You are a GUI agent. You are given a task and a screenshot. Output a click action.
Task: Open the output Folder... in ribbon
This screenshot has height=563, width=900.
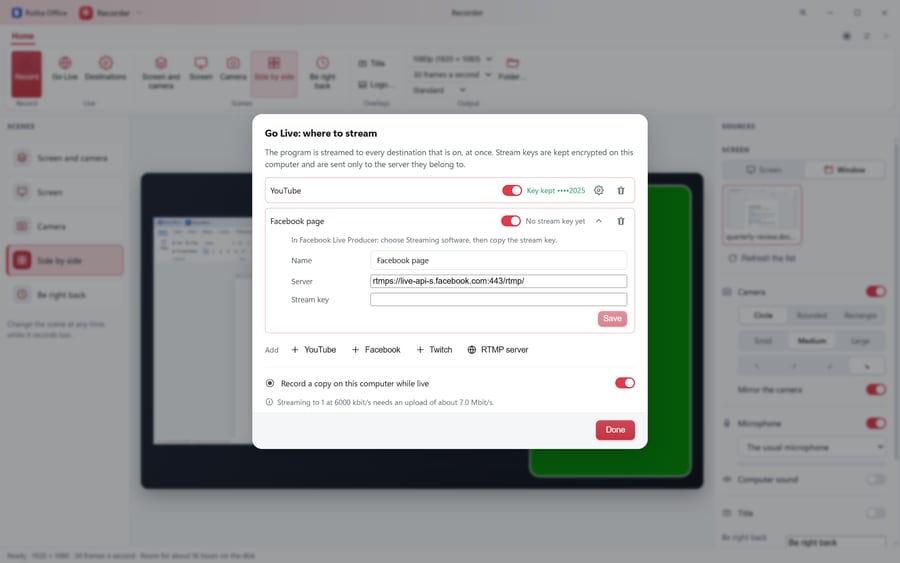pos(512,69)
